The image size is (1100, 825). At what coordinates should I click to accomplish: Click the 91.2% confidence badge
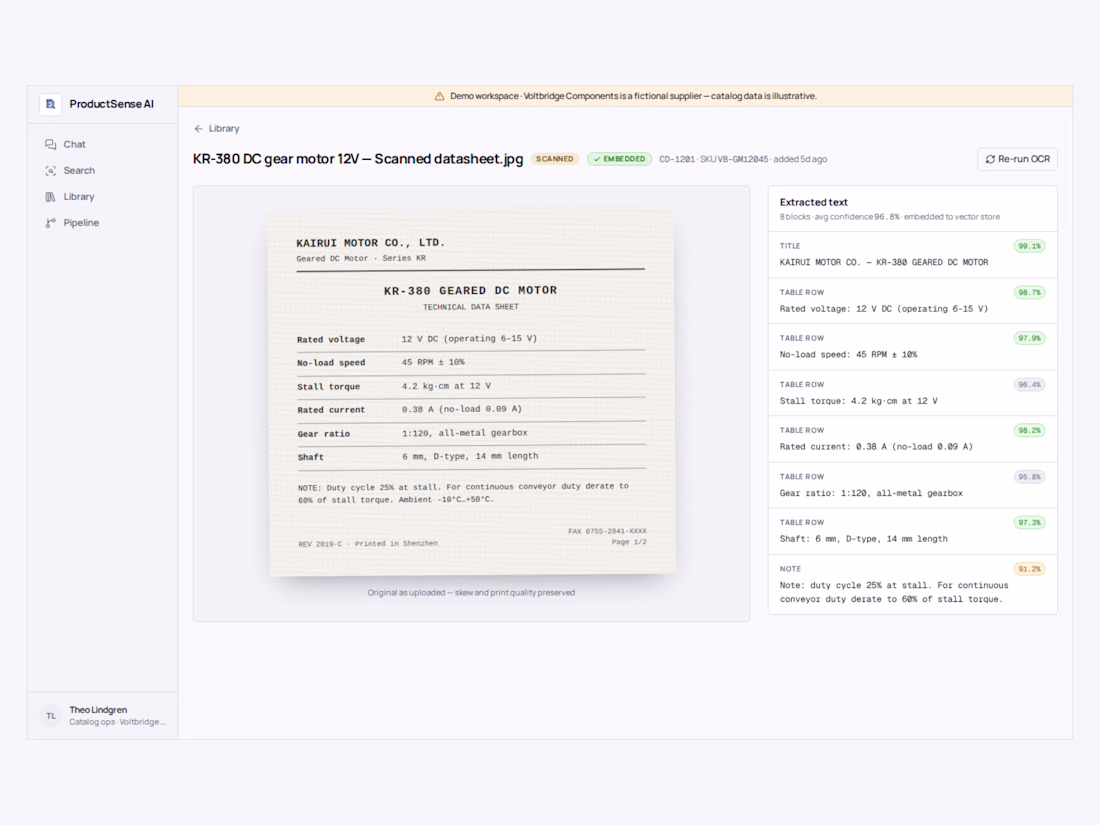pyautogui.click(x=1029, y=569)
